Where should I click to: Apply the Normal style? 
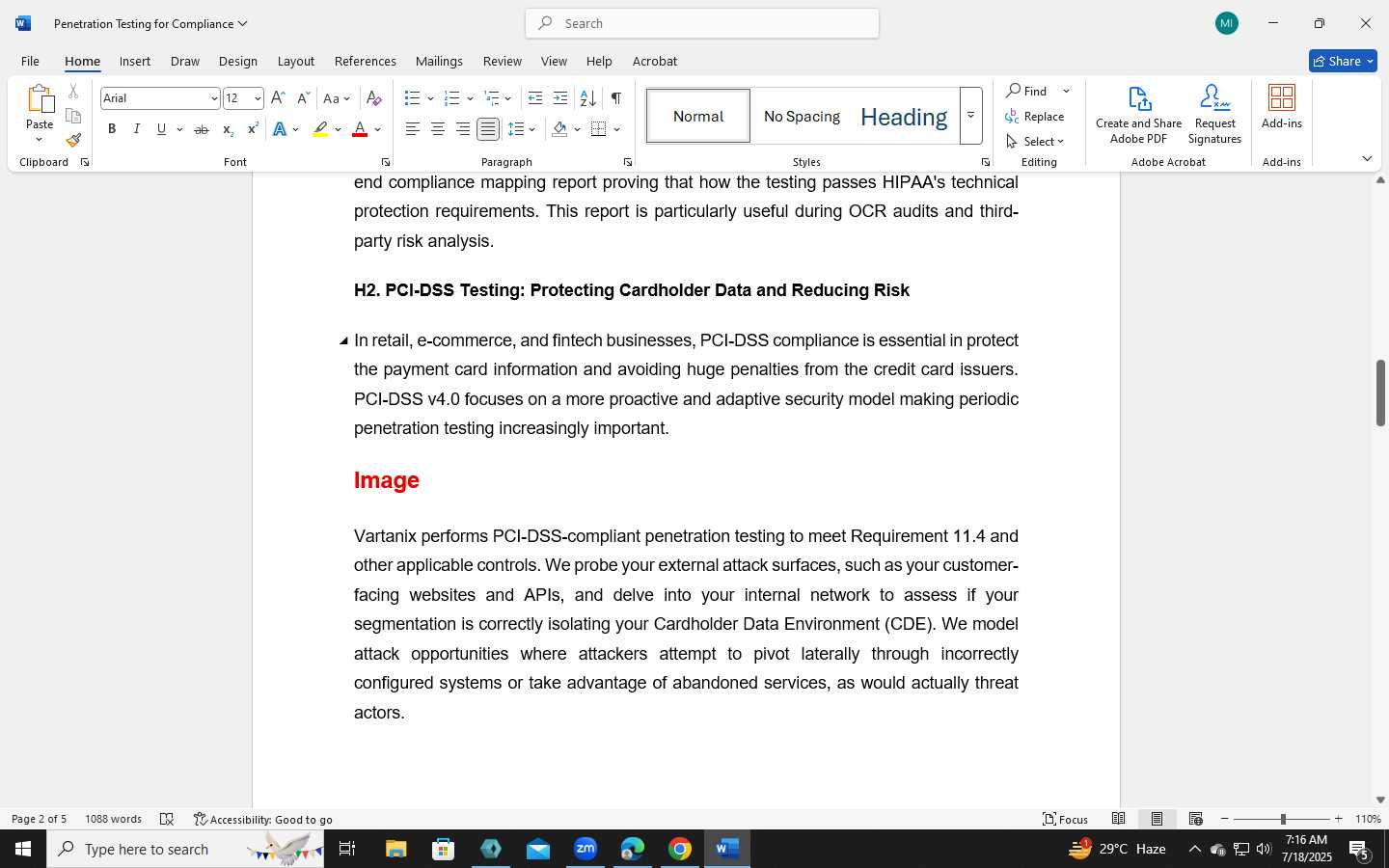tap(698, 116)
